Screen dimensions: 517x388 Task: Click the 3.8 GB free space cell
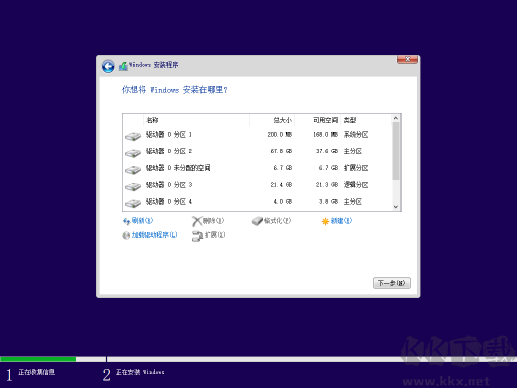pos(328,202)
